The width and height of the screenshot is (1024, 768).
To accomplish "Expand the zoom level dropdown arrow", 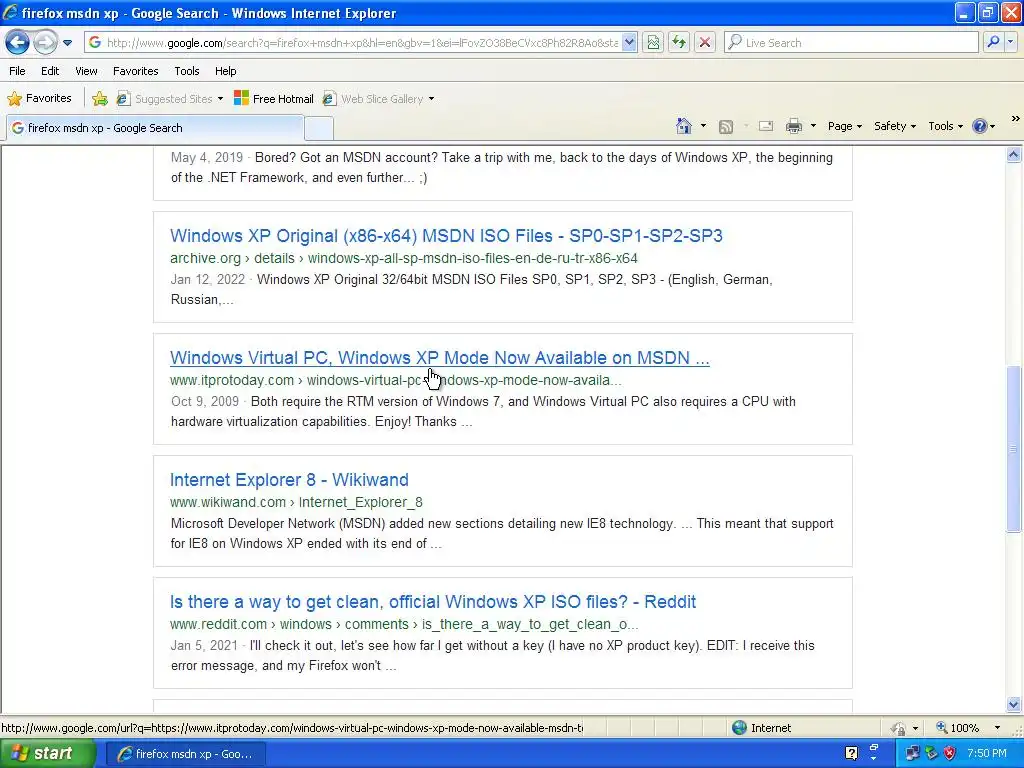I will (997, 728).
